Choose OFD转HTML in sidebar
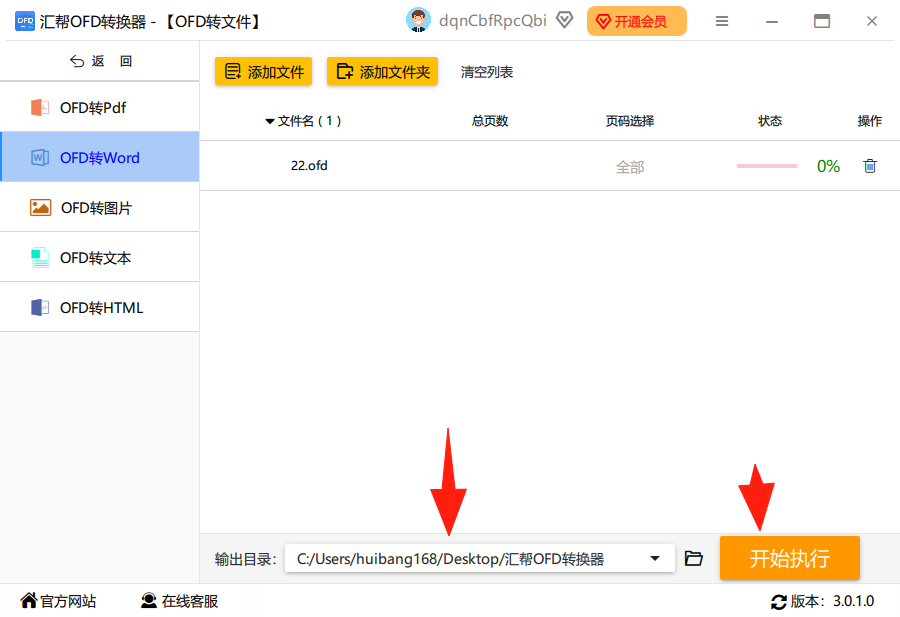Image resolution: width=900 pixels, height=617 pixels. click(100, 307)
